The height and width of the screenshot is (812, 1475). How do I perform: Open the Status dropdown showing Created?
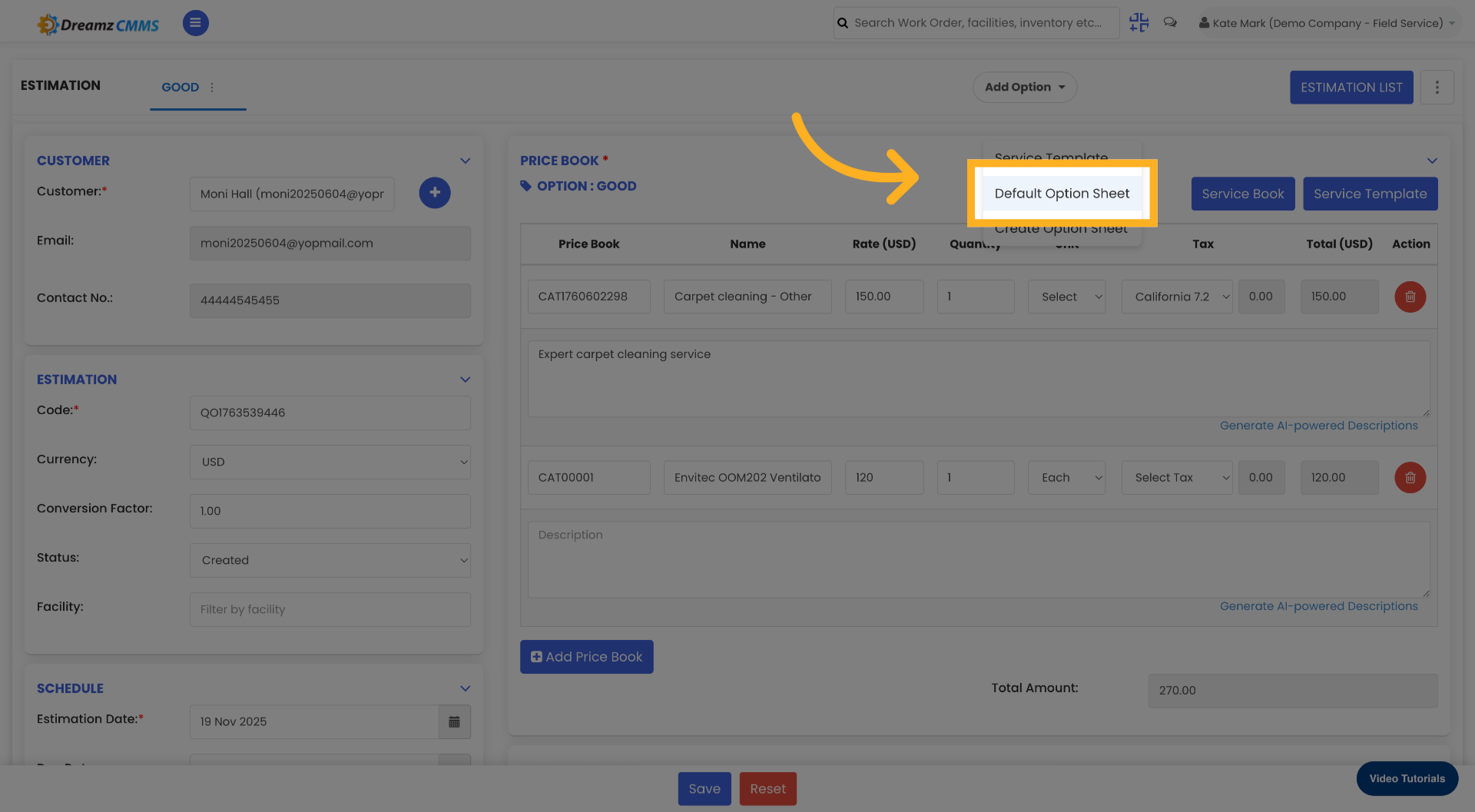(x=330, y=560)
